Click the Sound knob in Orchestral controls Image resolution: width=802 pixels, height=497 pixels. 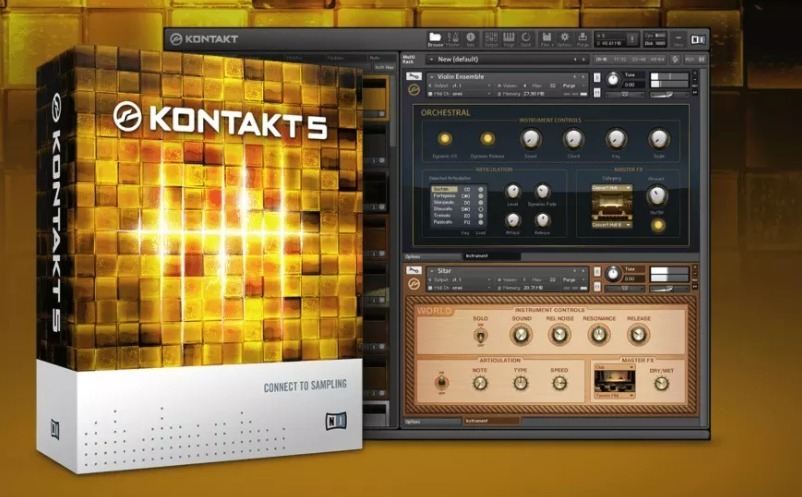tap(530, 139)
